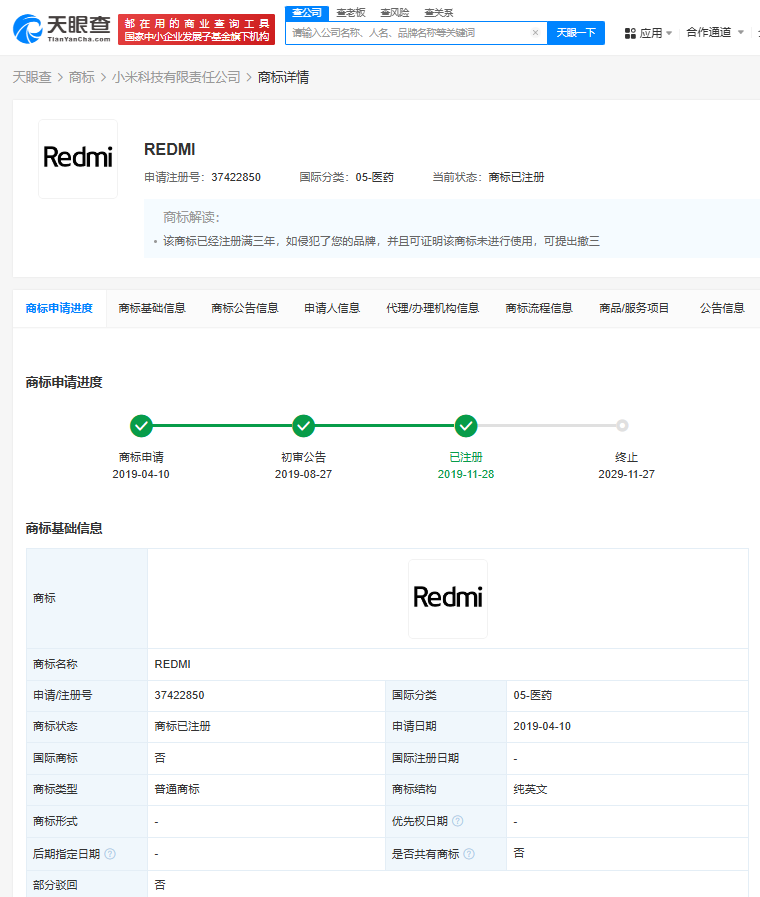Image resolution: width=760 pixels, height=897 pixels.
Task: Switch to the 商标流程信息 tab
Action: pyautogui.click(x=539, y=308)
